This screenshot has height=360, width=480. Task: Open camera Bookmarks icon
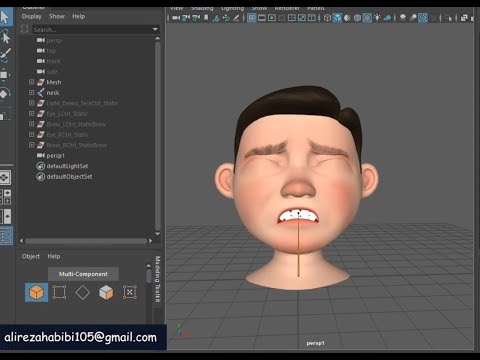[206, 18]
